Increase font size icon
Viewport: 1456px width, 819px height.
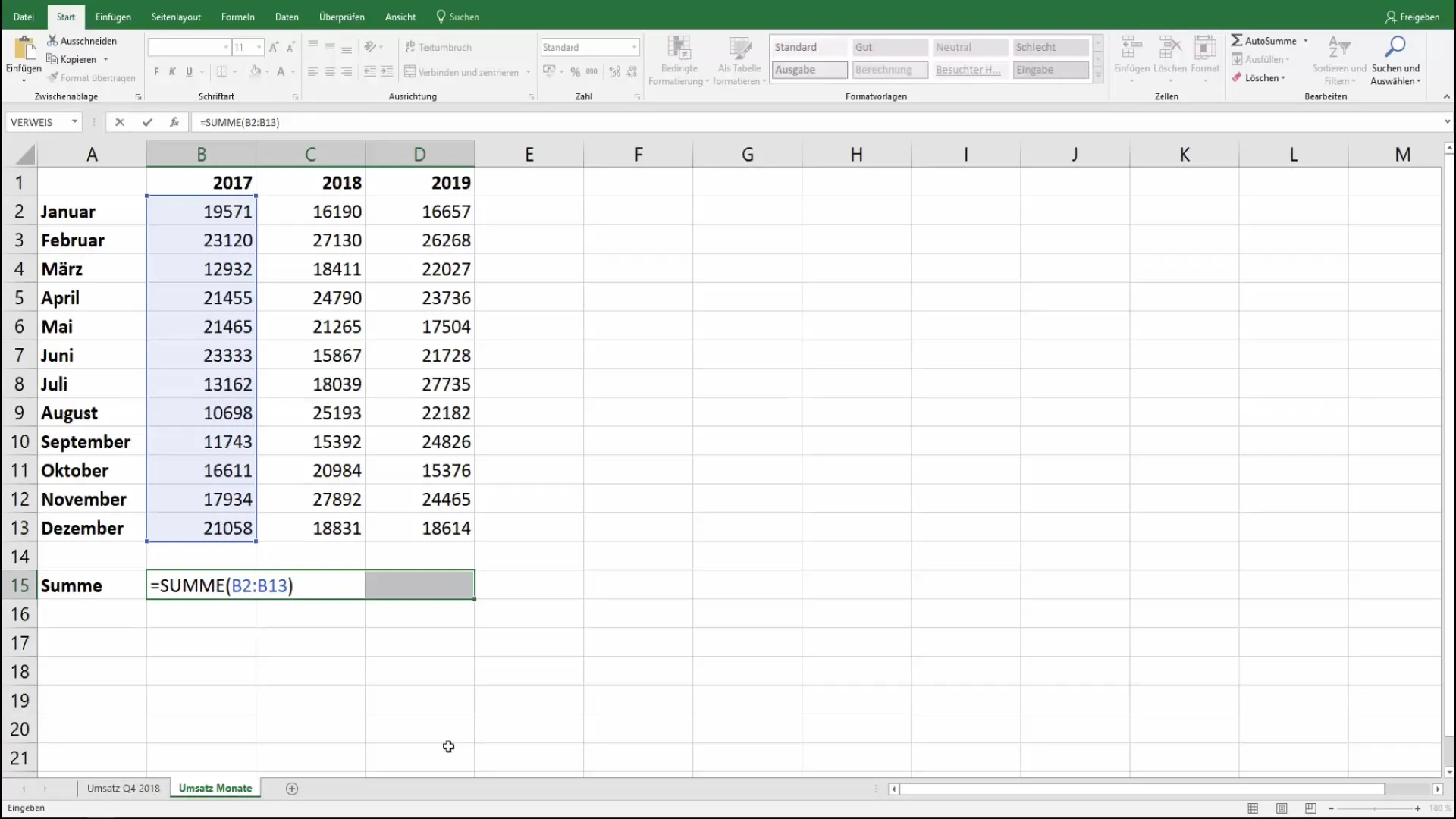(x=274, y=47)
